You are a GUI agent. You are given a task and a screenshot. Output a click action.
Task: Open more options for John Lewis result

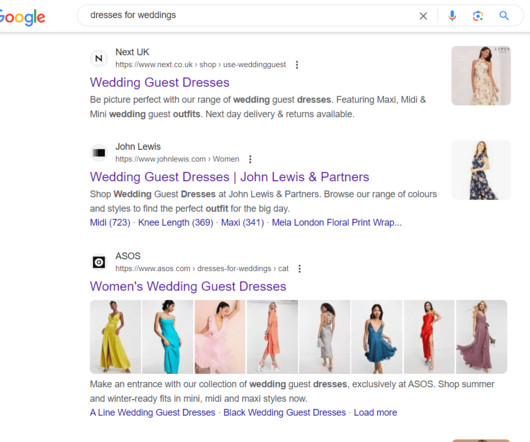250,159
